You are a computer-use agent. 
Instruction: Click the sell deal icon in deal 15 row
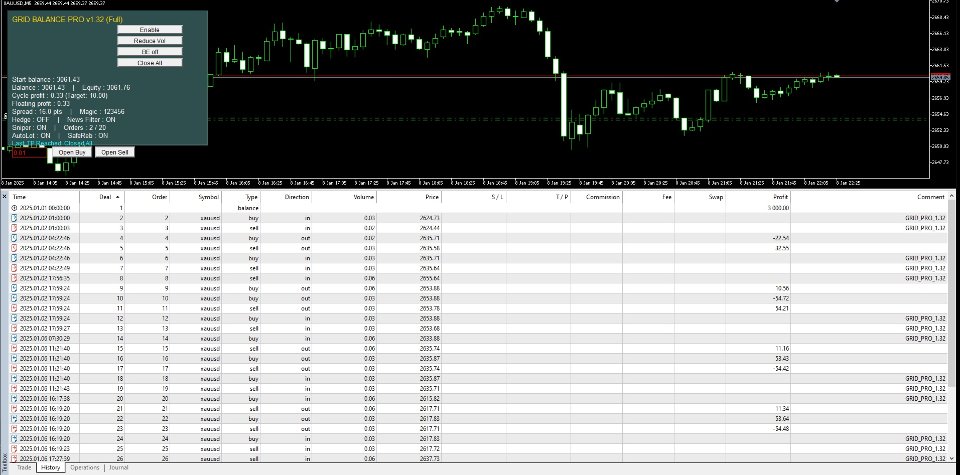click(x=15, y=348)
